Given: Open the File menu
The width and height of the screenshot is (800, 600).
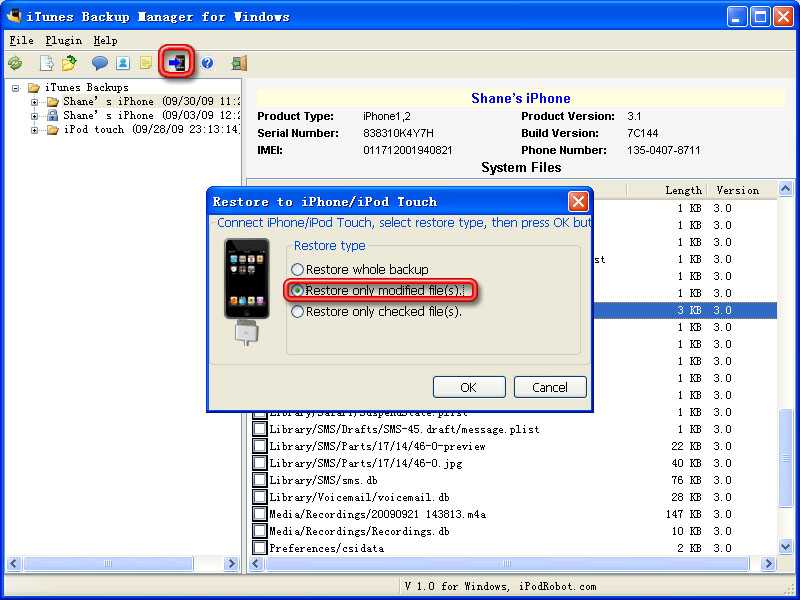Looking at the screenshot, I should tap(21, 40).
